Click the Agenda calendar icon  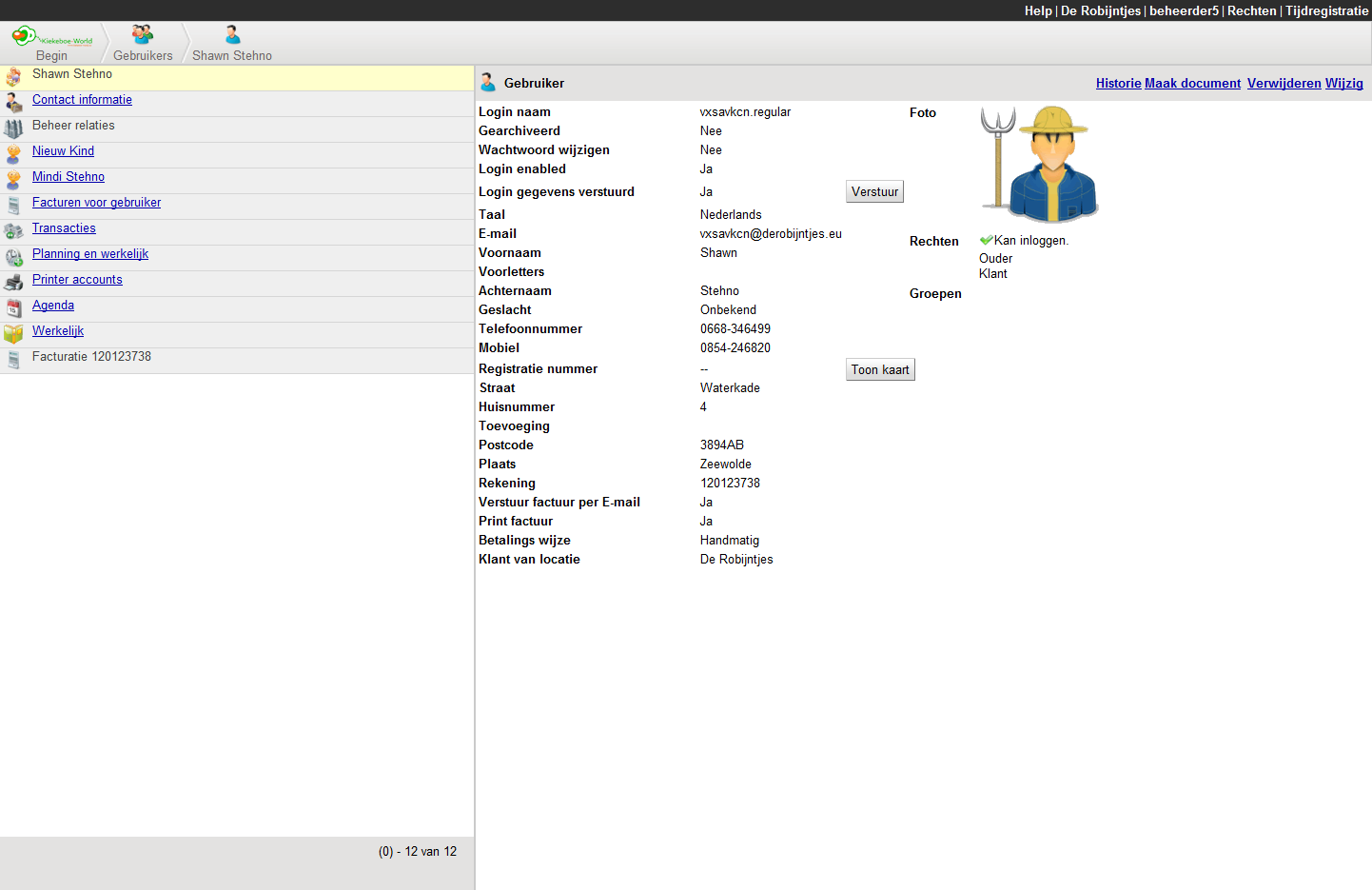point(13,308)
